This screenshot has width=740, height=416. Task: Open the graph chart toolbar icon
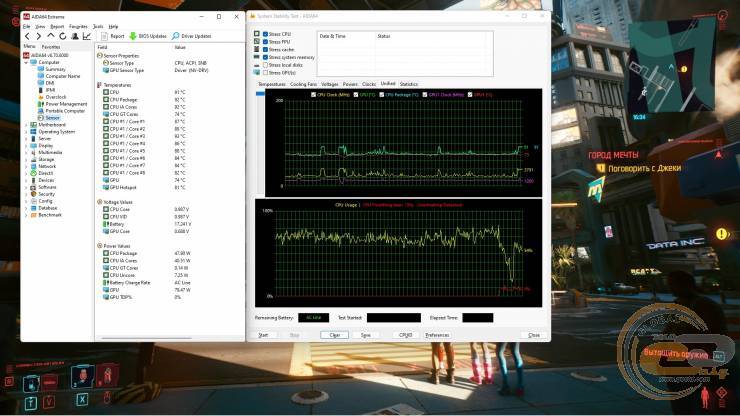[87, 36]
